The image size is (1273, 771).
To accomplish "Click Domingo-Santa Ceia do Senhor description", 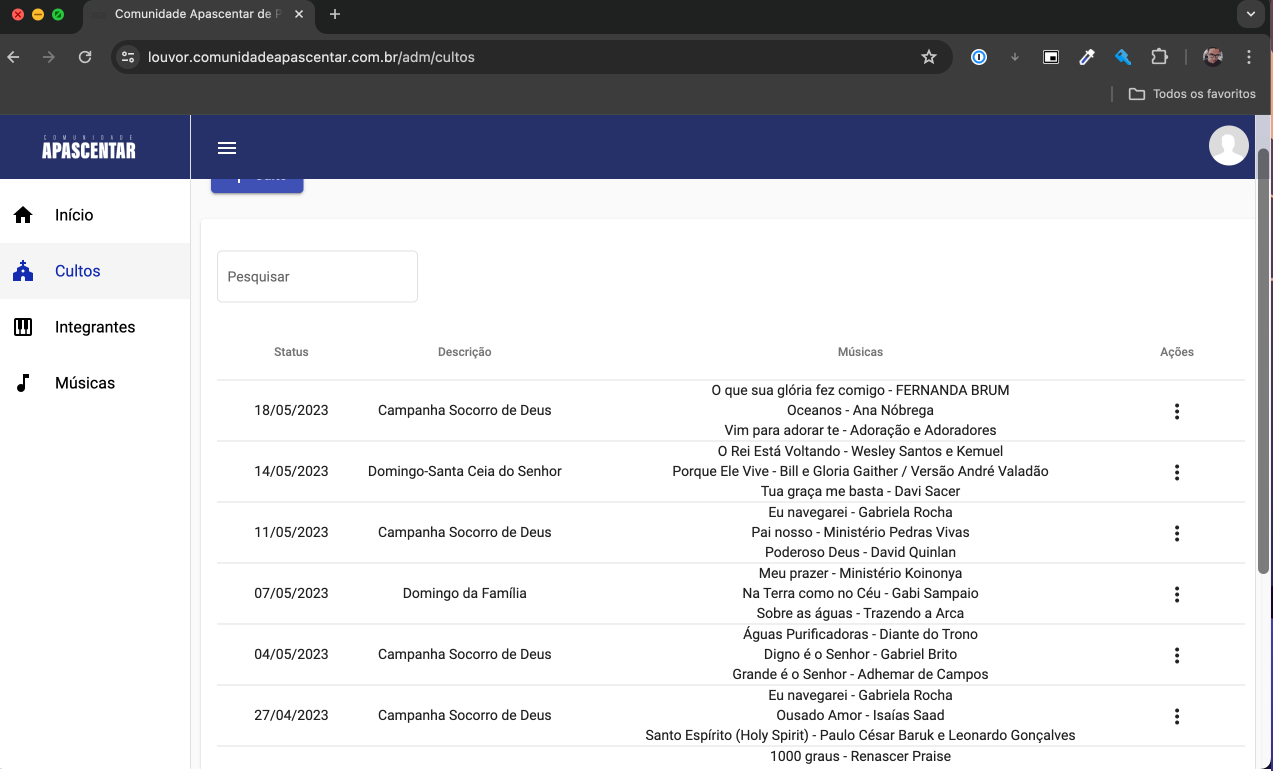I will (465, 471).
